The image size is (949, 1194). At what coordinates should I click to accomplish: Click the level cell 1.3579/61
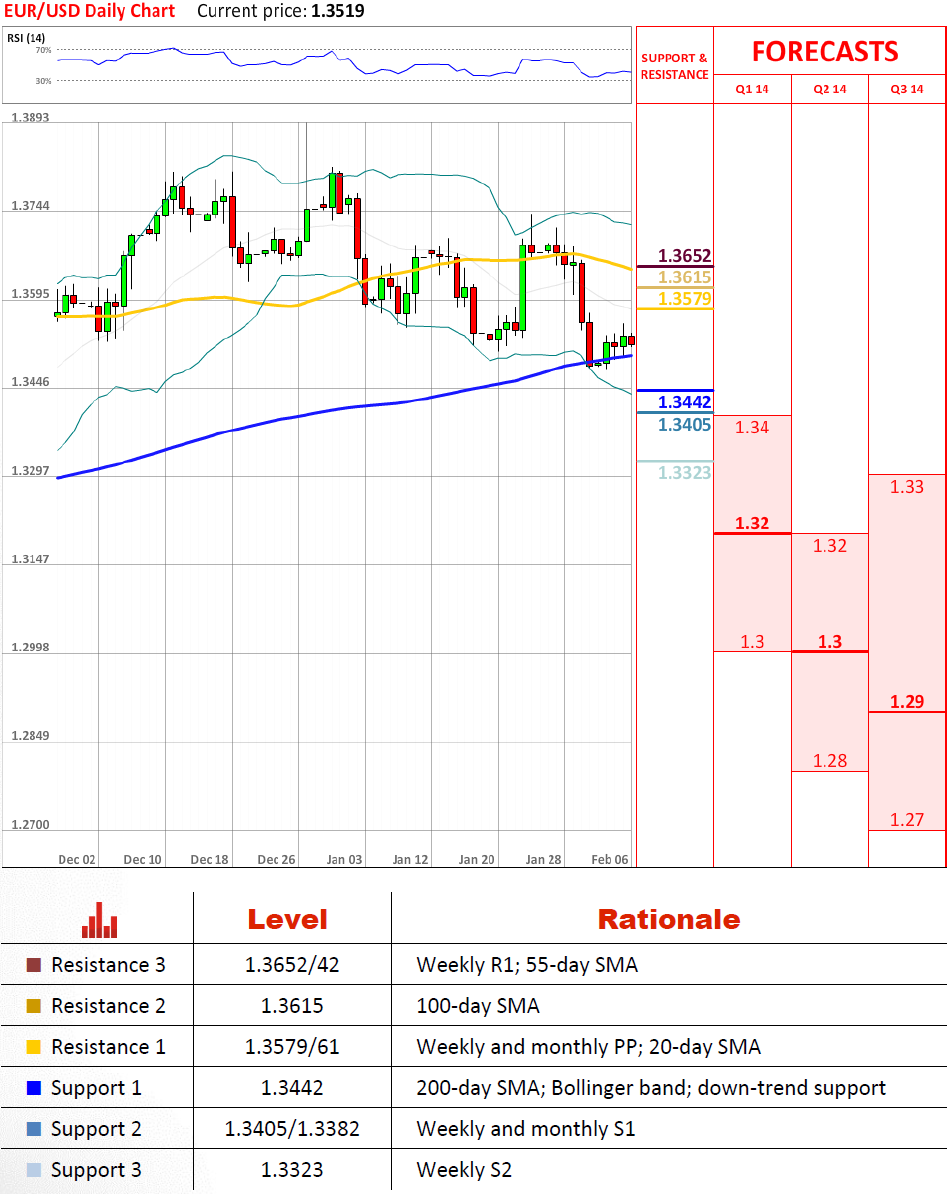point(292,1048)
